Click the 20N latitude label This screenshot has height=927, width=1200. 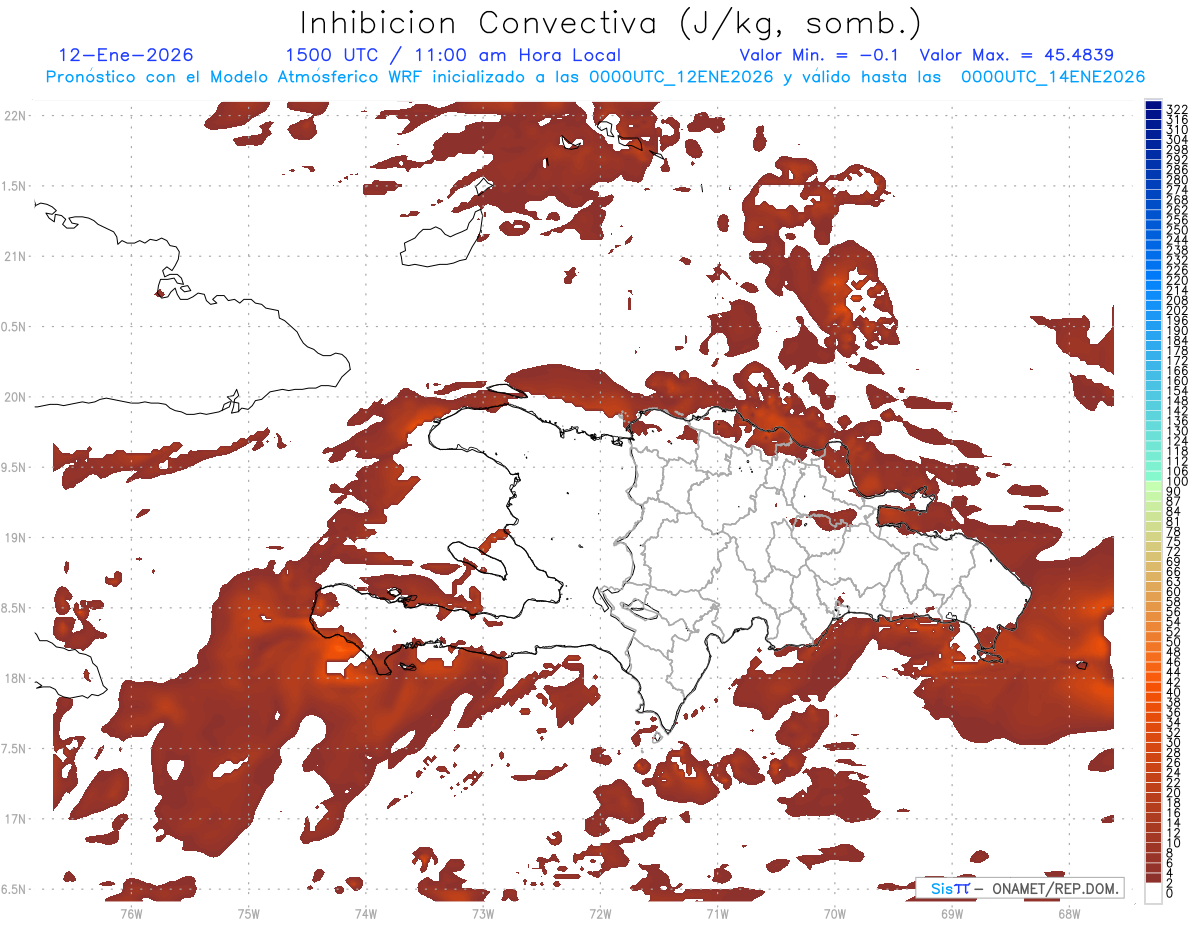point(14,397)
